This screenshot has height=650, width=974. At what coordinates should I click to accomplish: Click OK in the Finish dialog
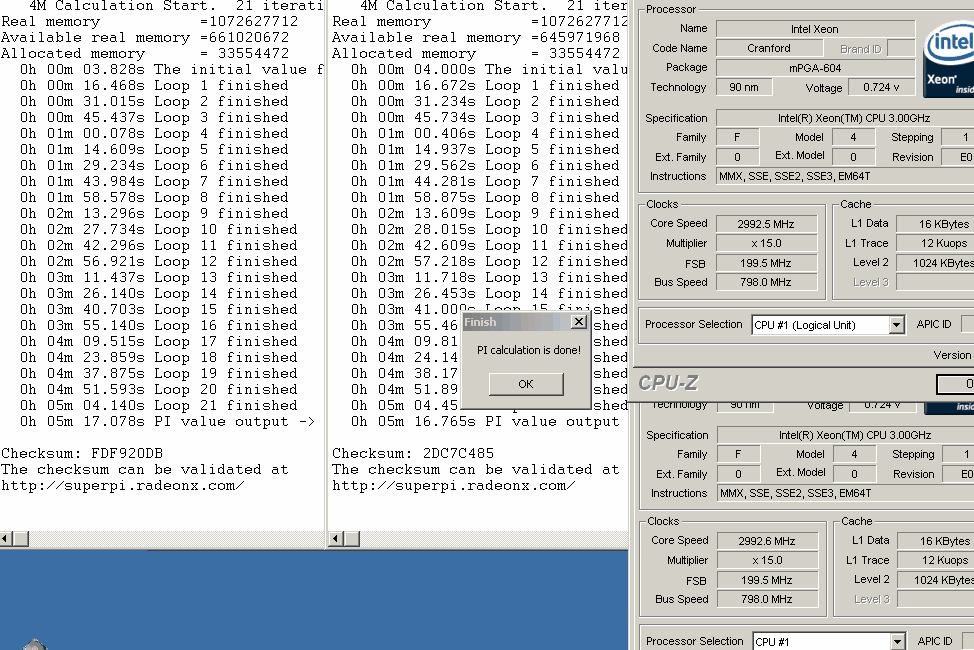pos(526,384)
